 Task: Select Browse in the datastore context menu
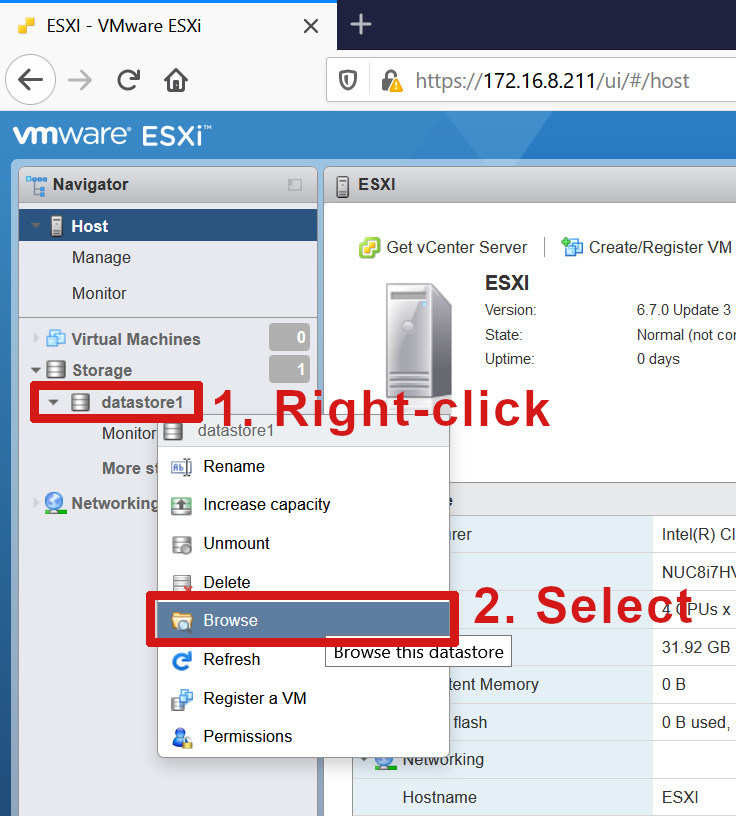click(x=303, y=620)
